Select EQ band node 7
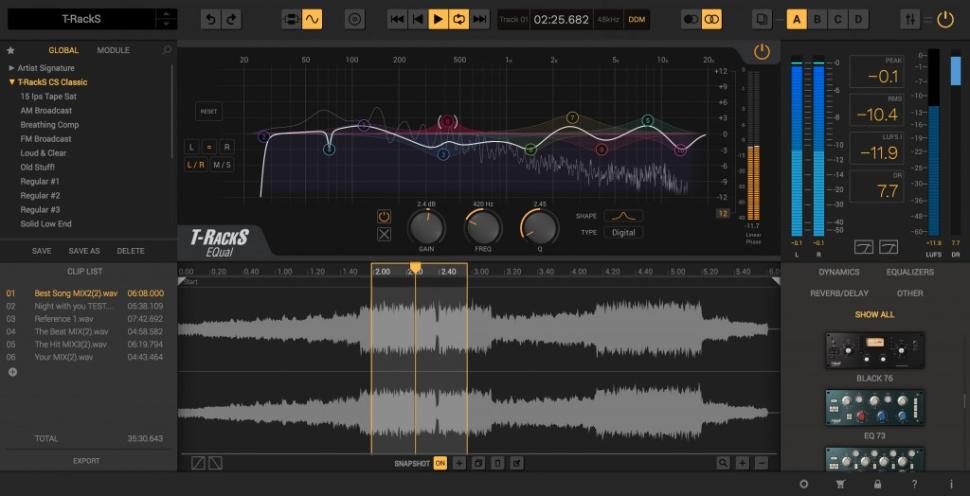This screenshot has height=496, width=970. tap(573, 118)
